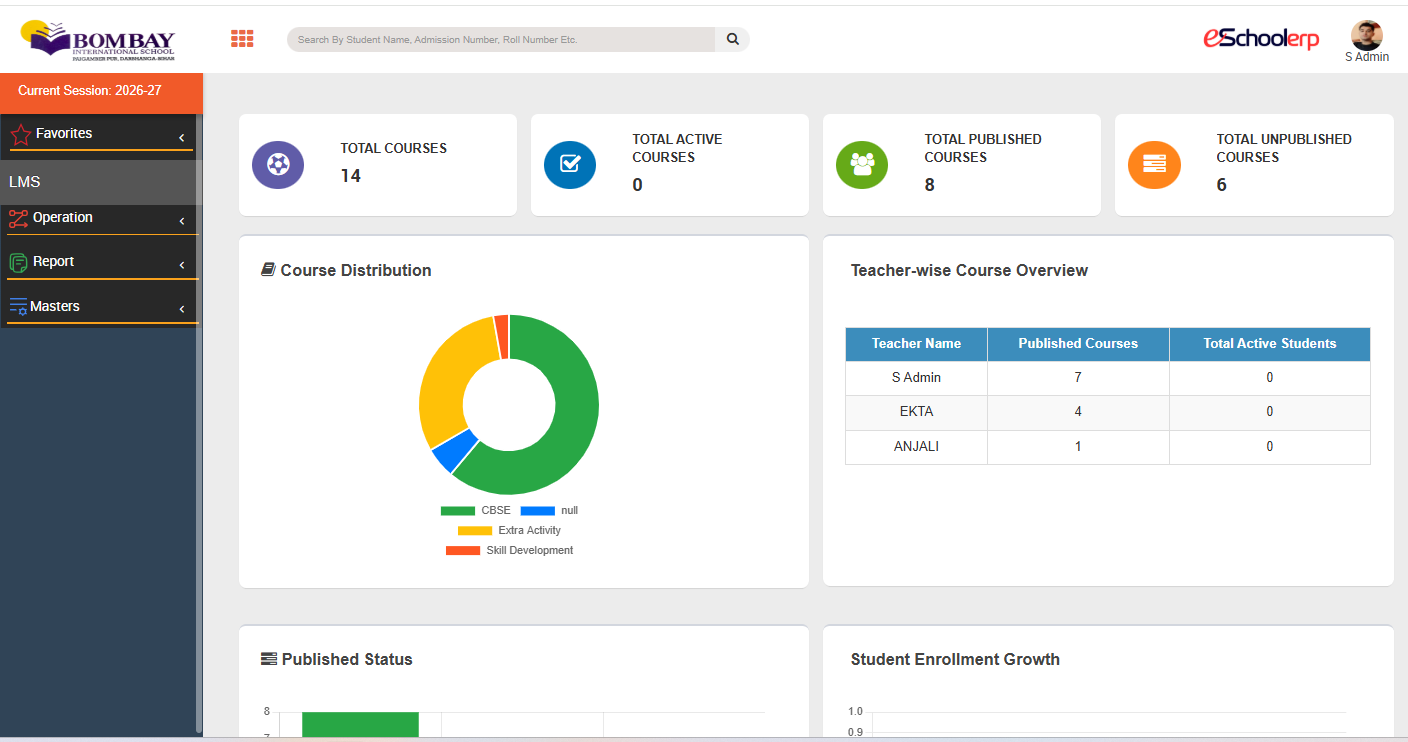
Task: Click the search magnifier button
Action: [x=733, y=39]
